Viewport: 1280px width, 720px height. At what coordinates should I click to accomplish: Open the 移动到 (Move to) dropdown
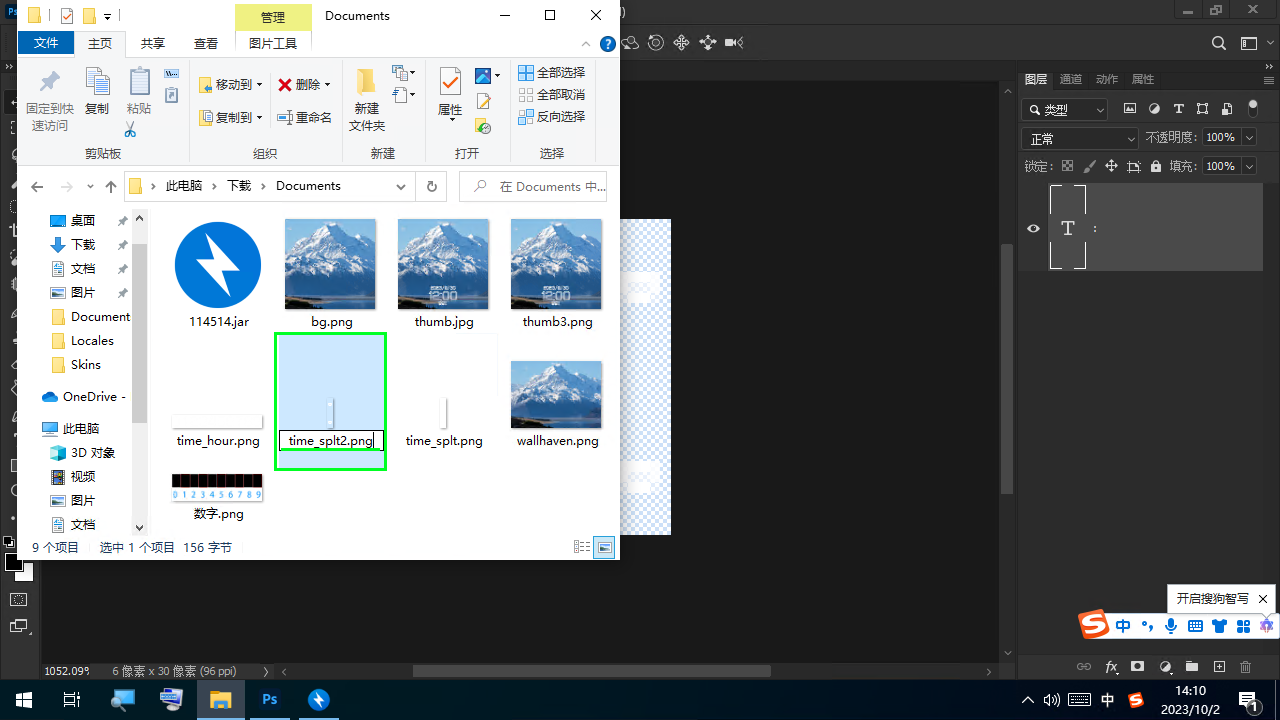pyautogui.click(x=231, y=85)
